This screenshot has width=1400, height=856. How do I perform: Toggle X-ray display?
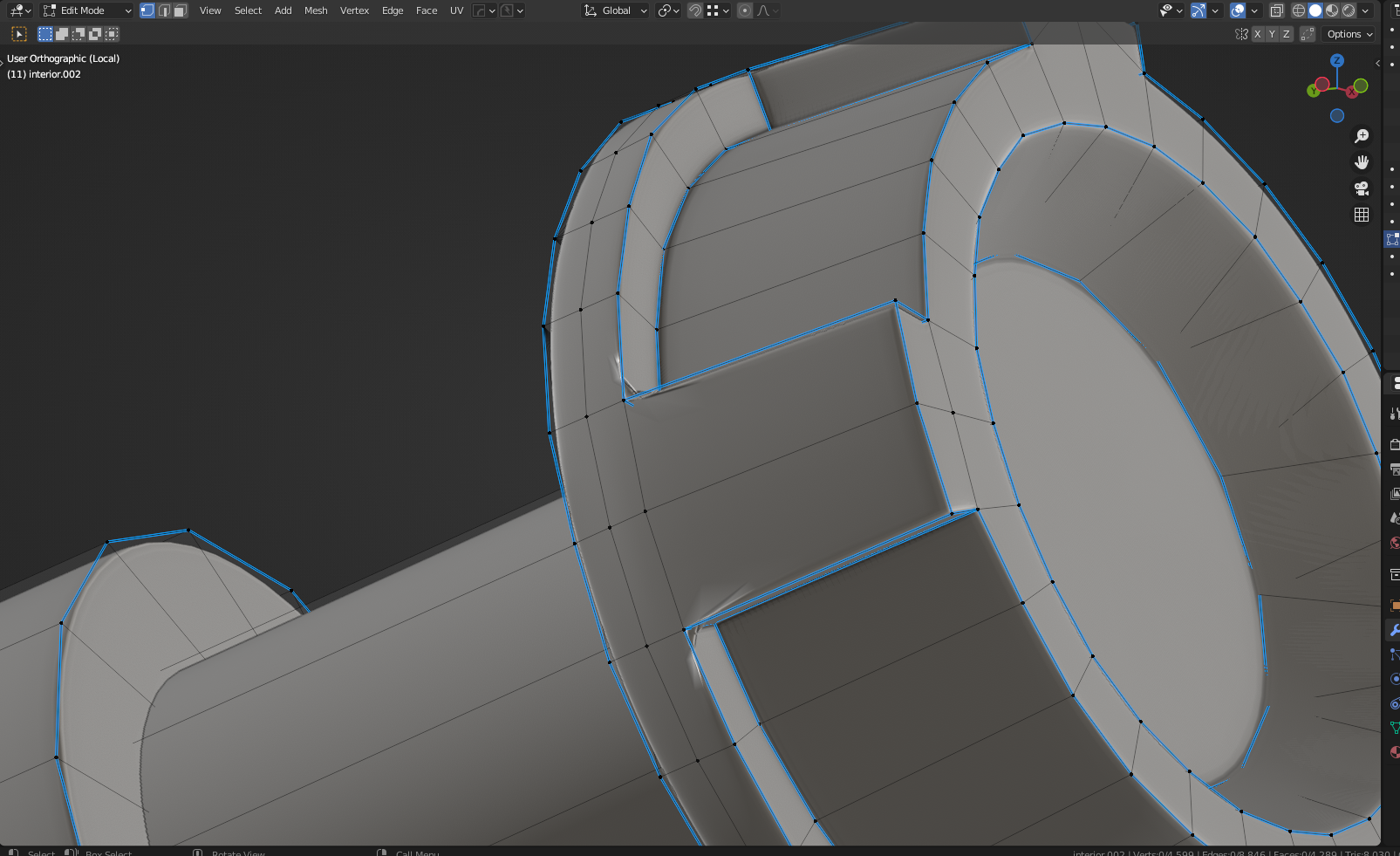tap(1276, 10)
